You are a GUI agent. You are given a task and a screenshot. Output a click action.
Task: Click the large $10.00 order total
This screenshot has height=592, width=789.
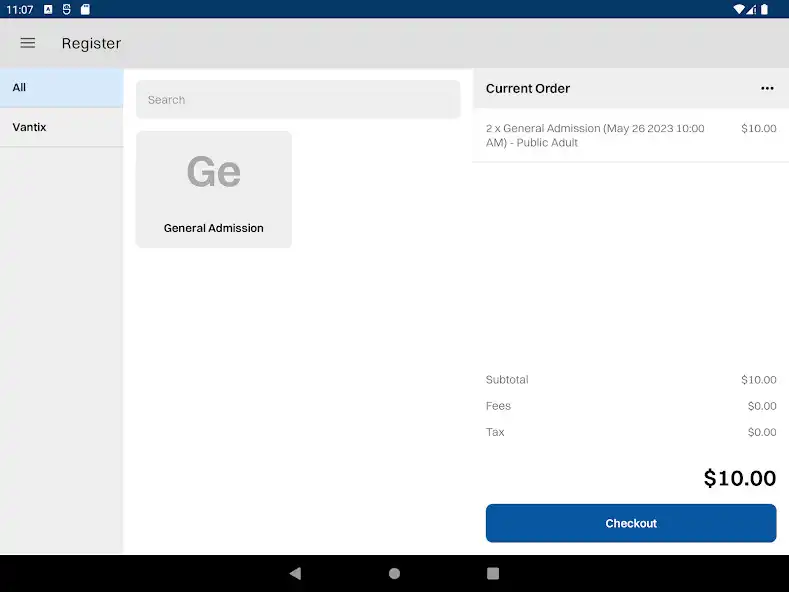(x=740, y=478)
